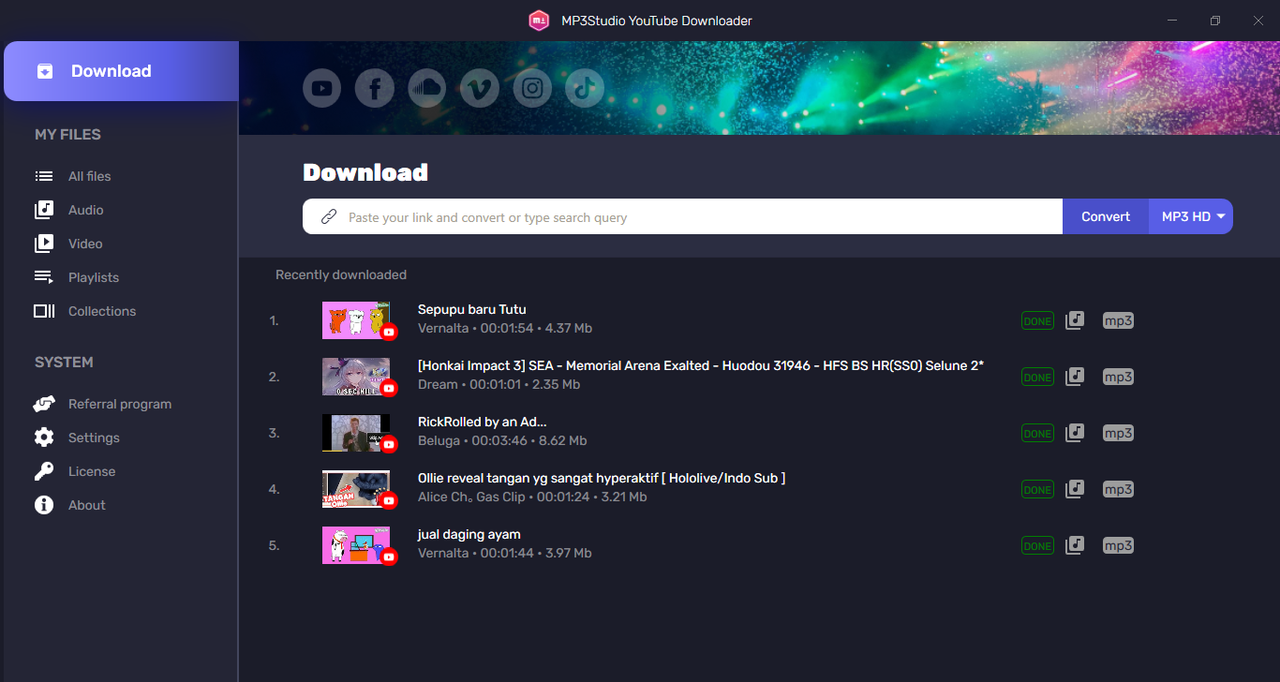Click the DONE status for jual daging ayam
This screenshot has height=682, width=1280.
1037,545
